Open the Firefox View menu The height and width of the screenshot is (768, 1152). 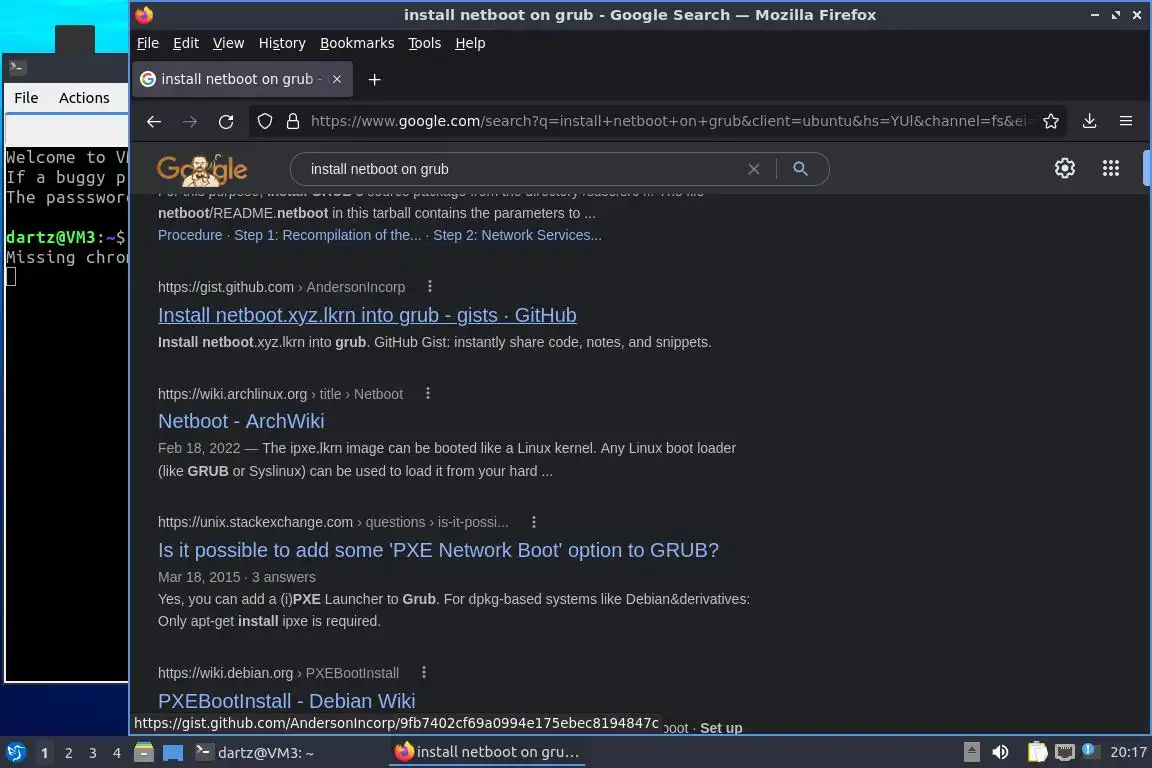tap(228, 43)
